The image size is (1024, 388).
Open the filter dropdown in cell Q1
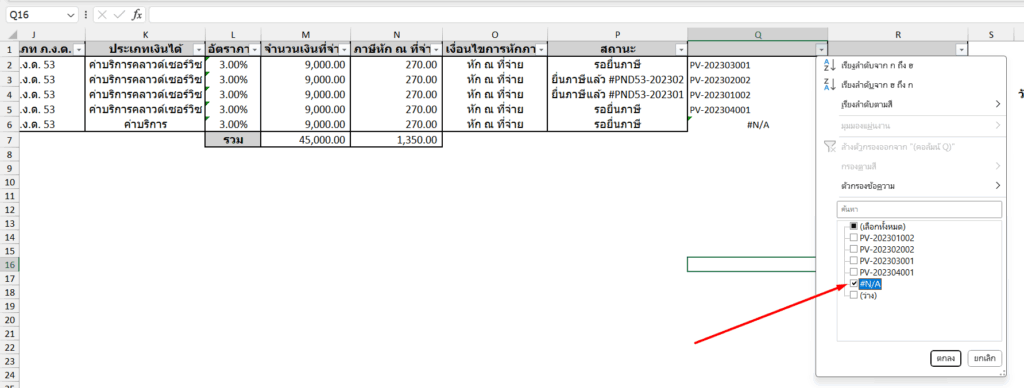pos(822,50)
